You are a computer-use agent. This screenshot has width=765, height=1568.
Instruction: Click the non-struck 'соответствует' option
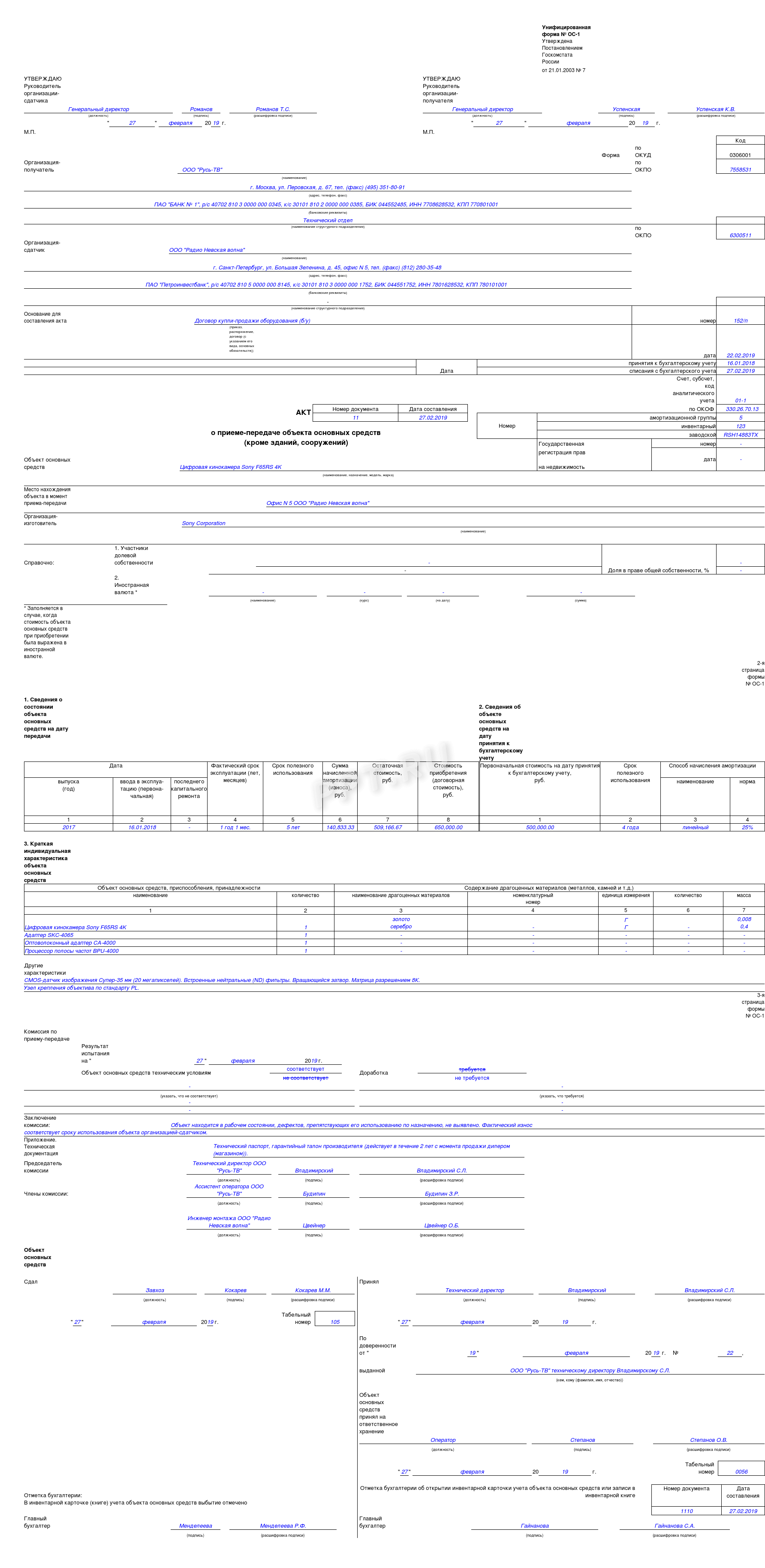point(305,1069)
